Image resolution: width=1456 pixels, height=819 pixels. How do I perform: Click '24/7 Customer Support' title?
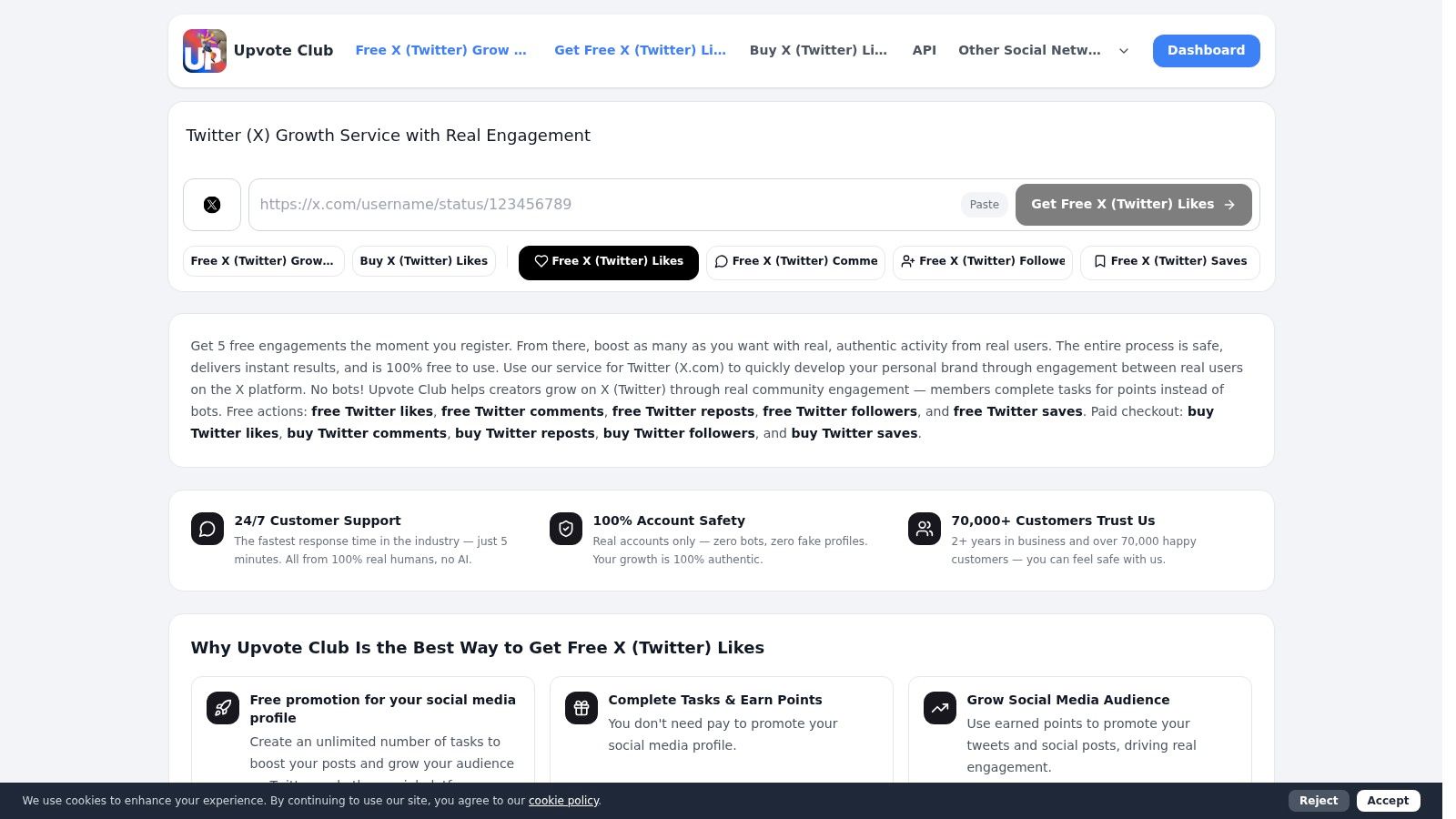pyautogui.click(x=318, y=521)
